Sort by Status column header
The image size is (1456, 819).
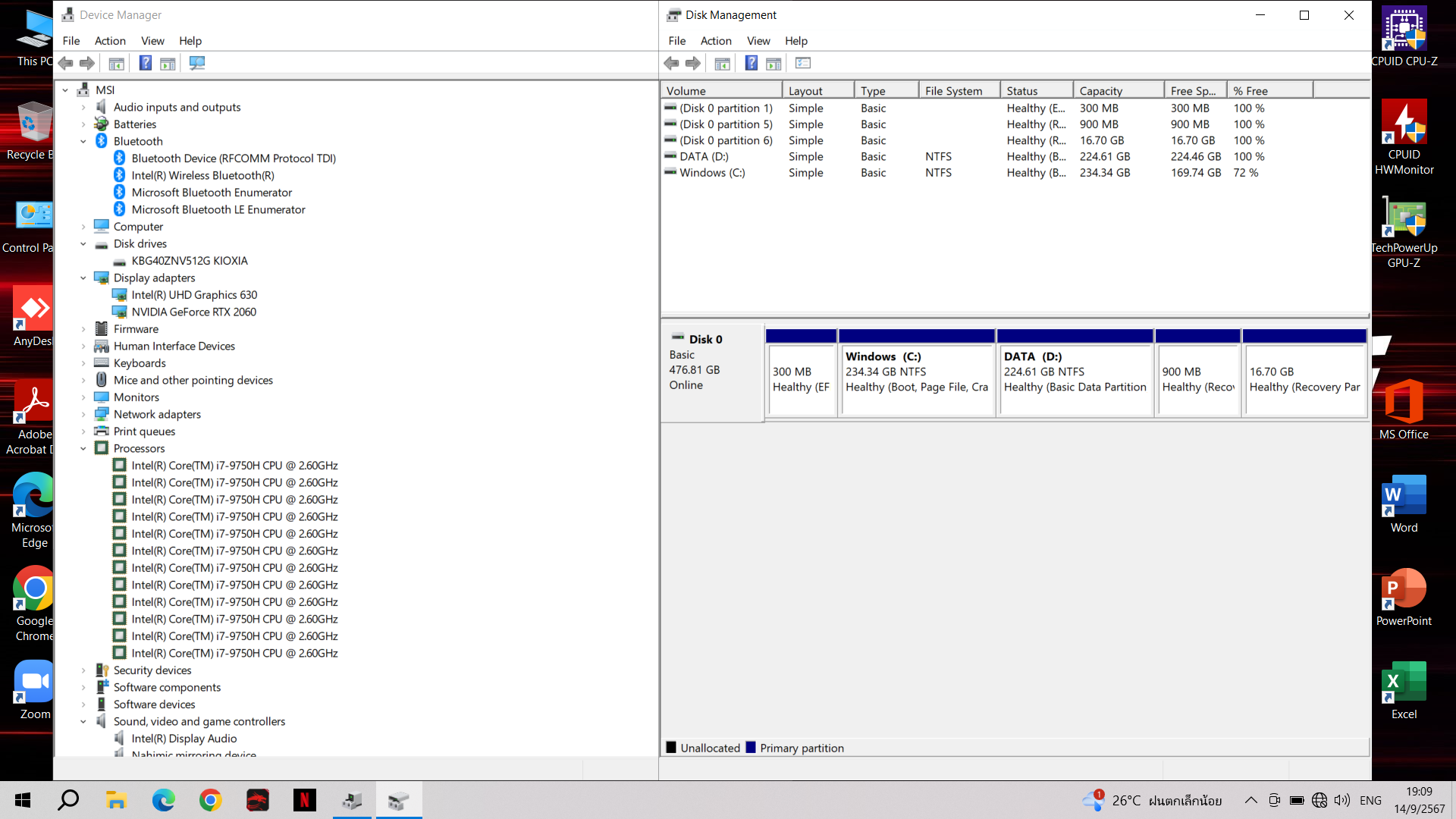click(1037, 91)
